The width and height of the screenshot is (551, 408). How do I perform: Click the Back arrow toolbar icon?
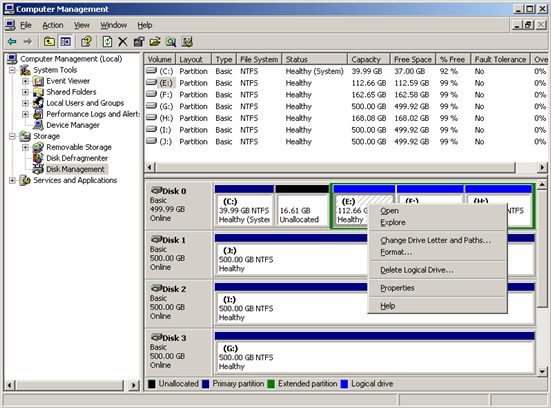(x=12, y=42)
